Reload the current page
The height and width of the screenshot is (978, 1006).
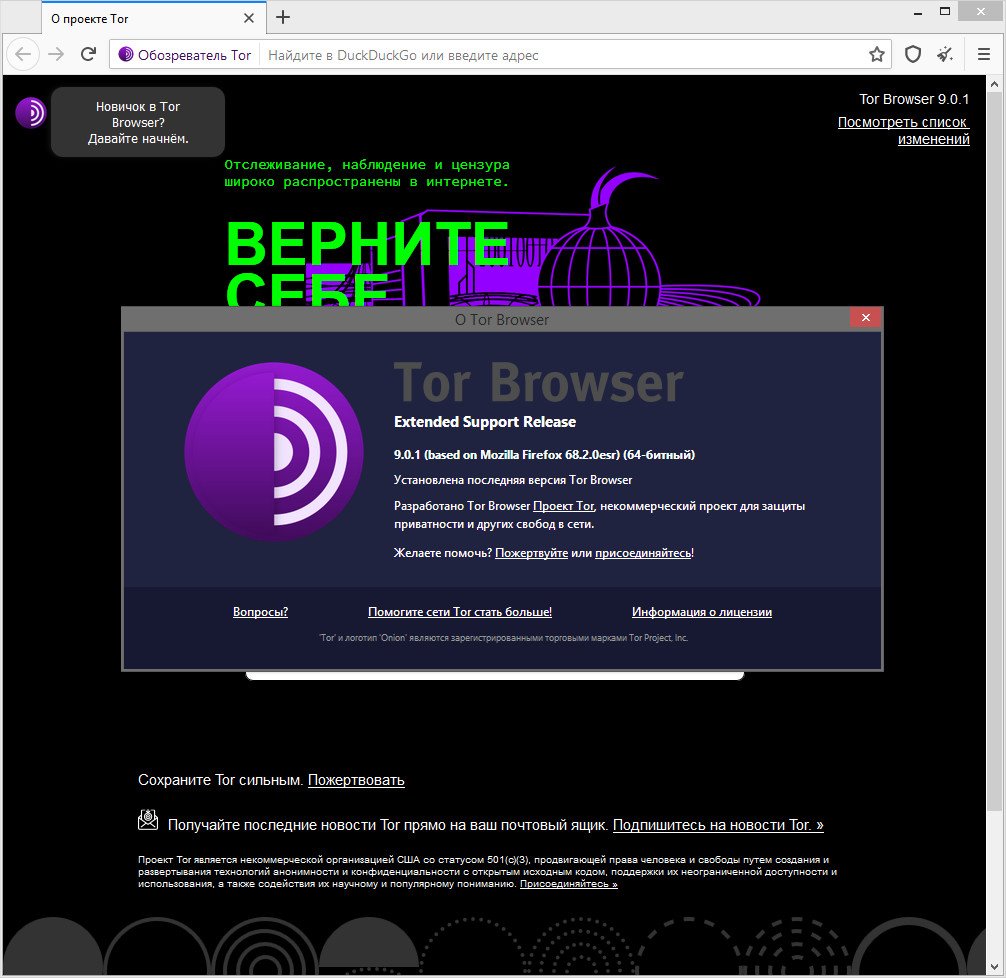point(89,54)
